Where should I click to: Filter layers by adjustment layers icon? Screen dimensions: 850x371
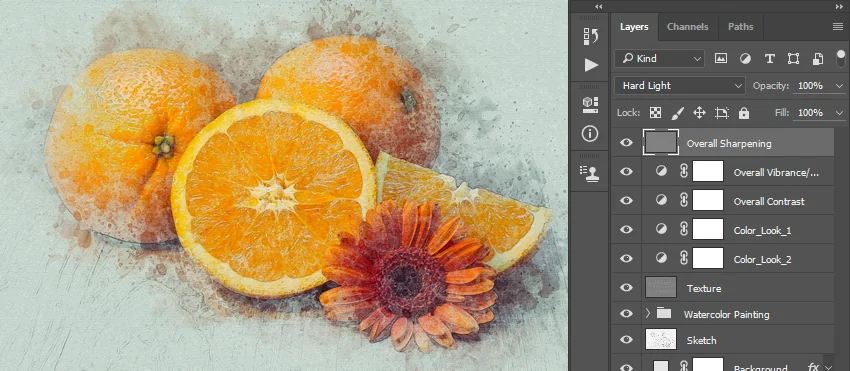745,59
